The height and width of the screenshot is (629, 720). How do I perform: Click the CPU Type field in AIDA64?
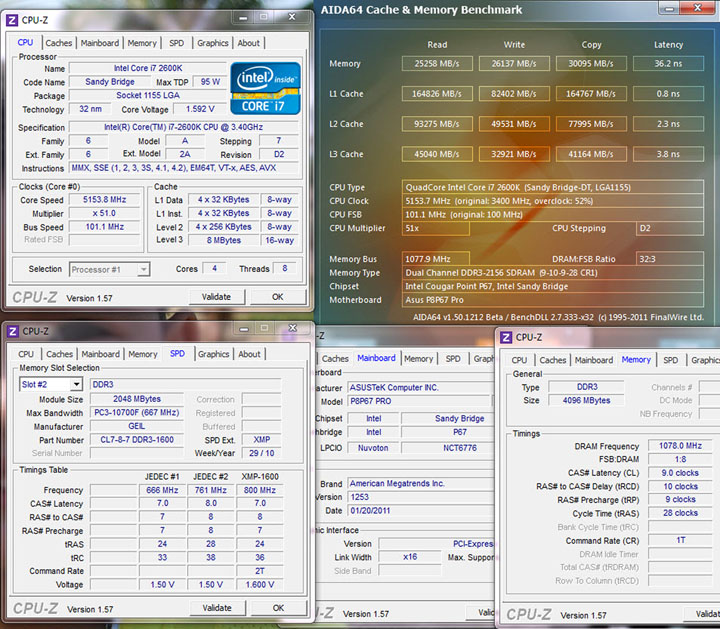click(x=553, y=187)
